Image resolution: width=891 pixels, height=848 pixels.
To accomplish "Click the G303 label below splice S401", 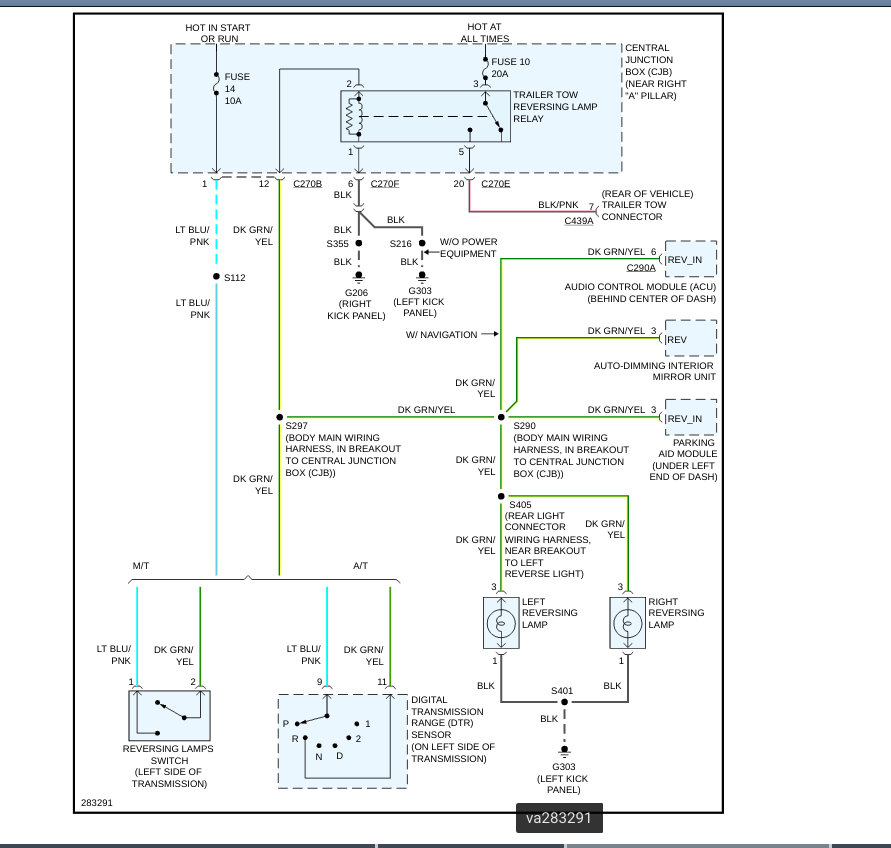I will click(x=563, y=778).
